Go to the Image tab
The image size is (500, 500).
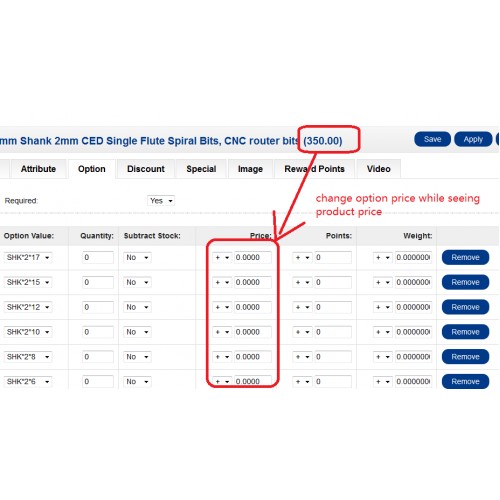coord(250,169)
